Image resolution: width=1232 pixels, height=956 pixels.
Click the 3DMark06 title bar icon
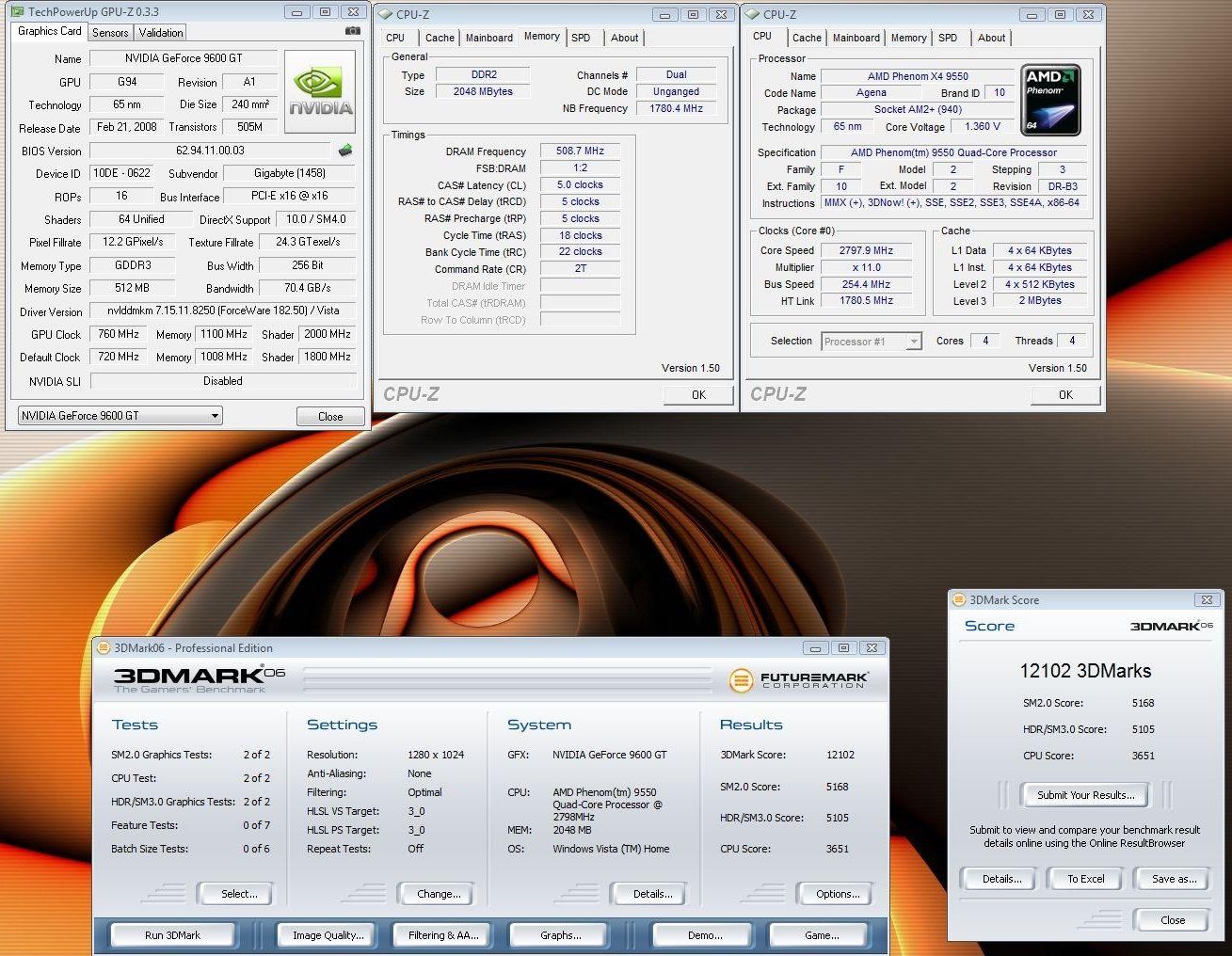tap(104, 647)
